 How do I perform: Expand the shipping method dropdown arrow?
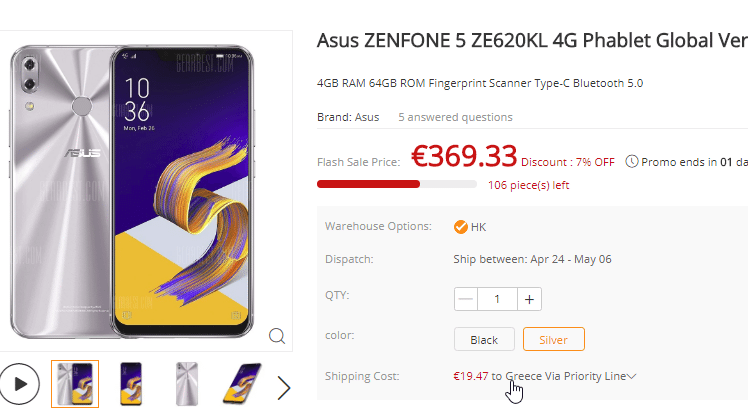coord(632,377)
